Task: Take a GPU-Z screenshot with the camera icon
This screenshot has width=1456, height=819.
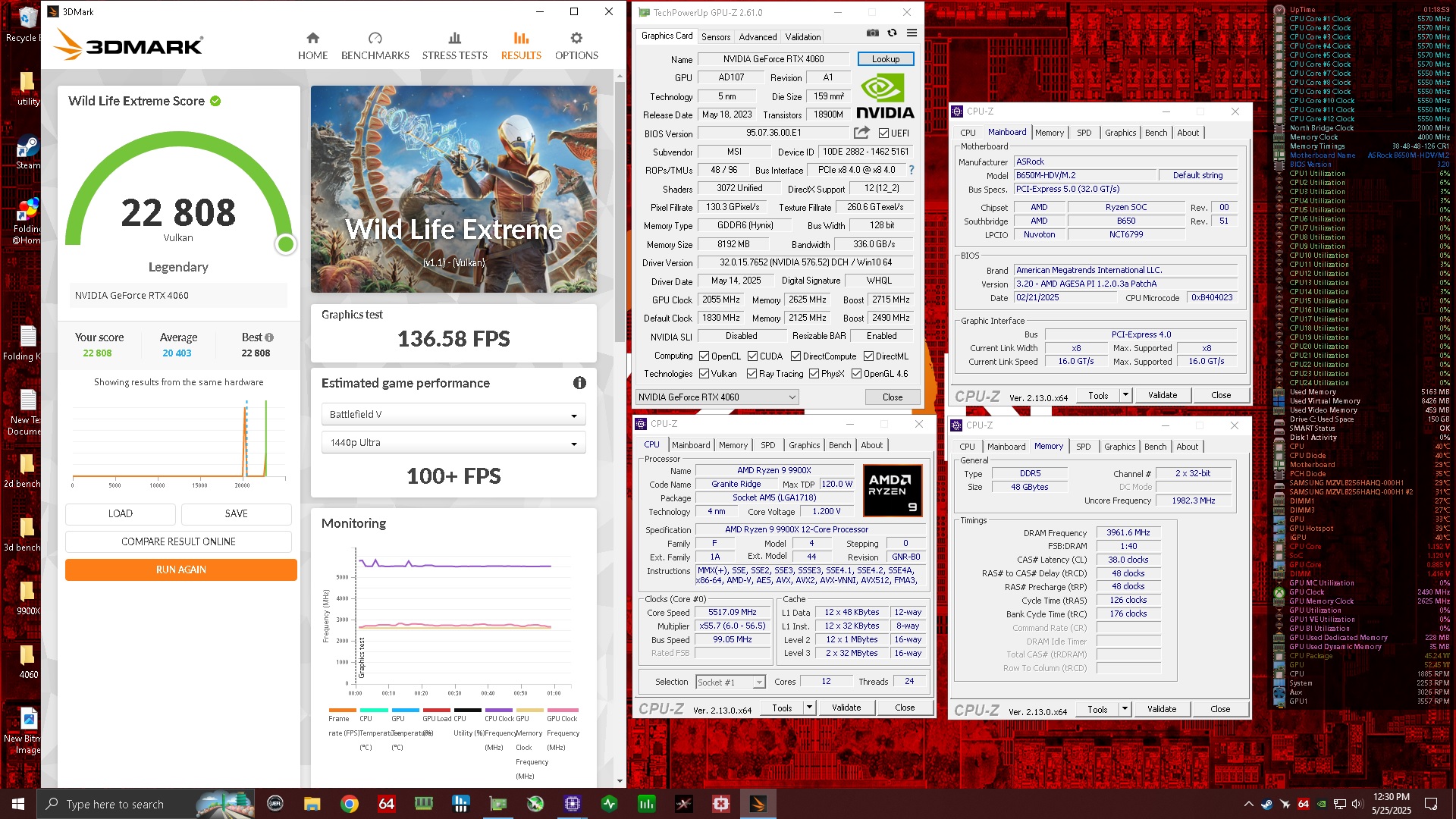Action: click(873, 33)
